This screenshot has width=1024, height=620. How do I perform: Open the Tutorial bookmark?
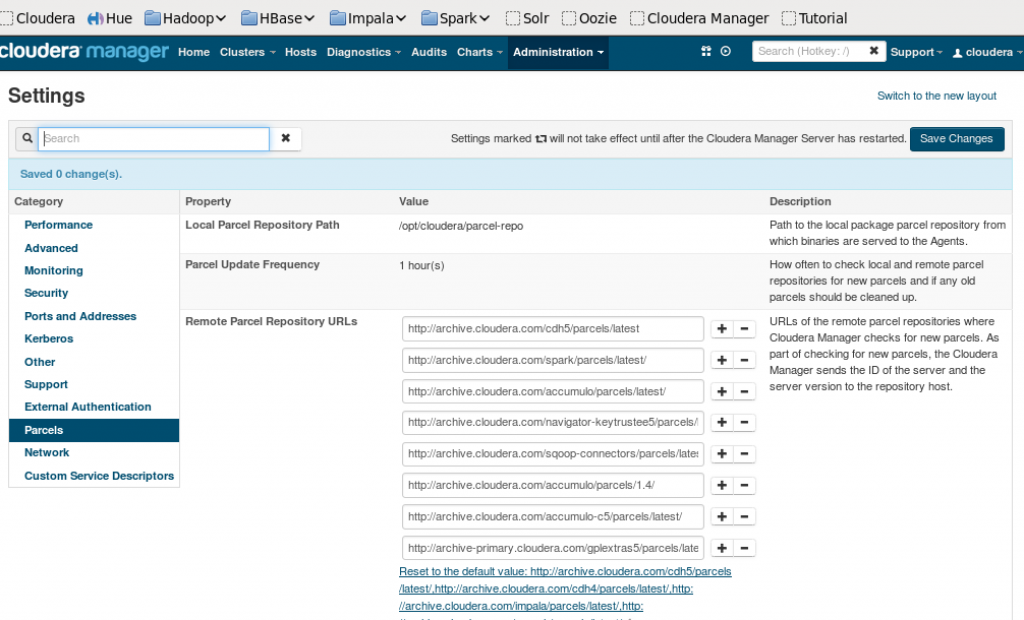pyautogui.click(x=814, y=18)
